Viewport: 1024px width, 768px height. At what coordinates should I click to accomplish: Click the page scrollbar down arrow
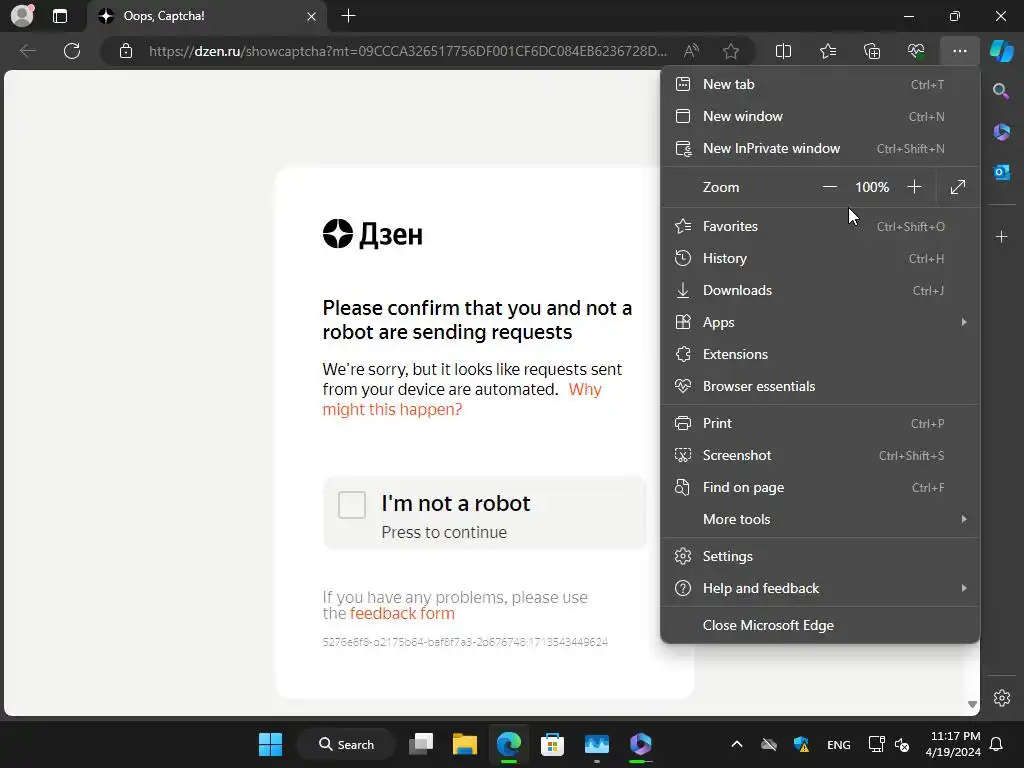[x=972, y=704]
